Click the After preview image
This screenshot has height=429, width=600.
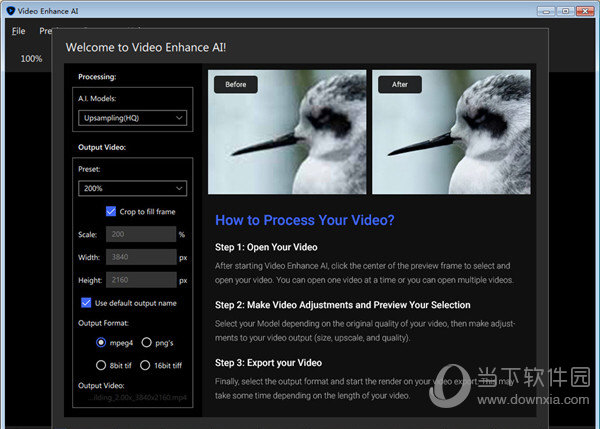451,132
